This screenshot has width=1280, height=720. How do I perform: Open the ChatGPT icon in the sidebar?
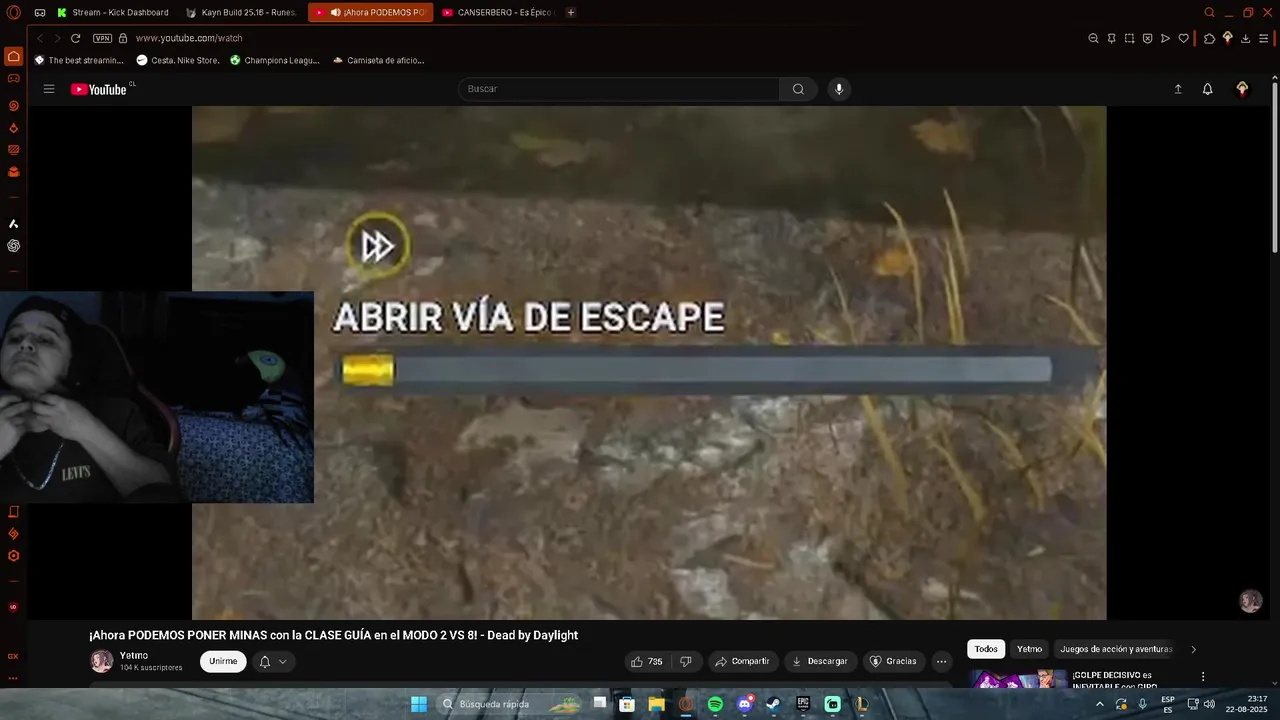13,246
